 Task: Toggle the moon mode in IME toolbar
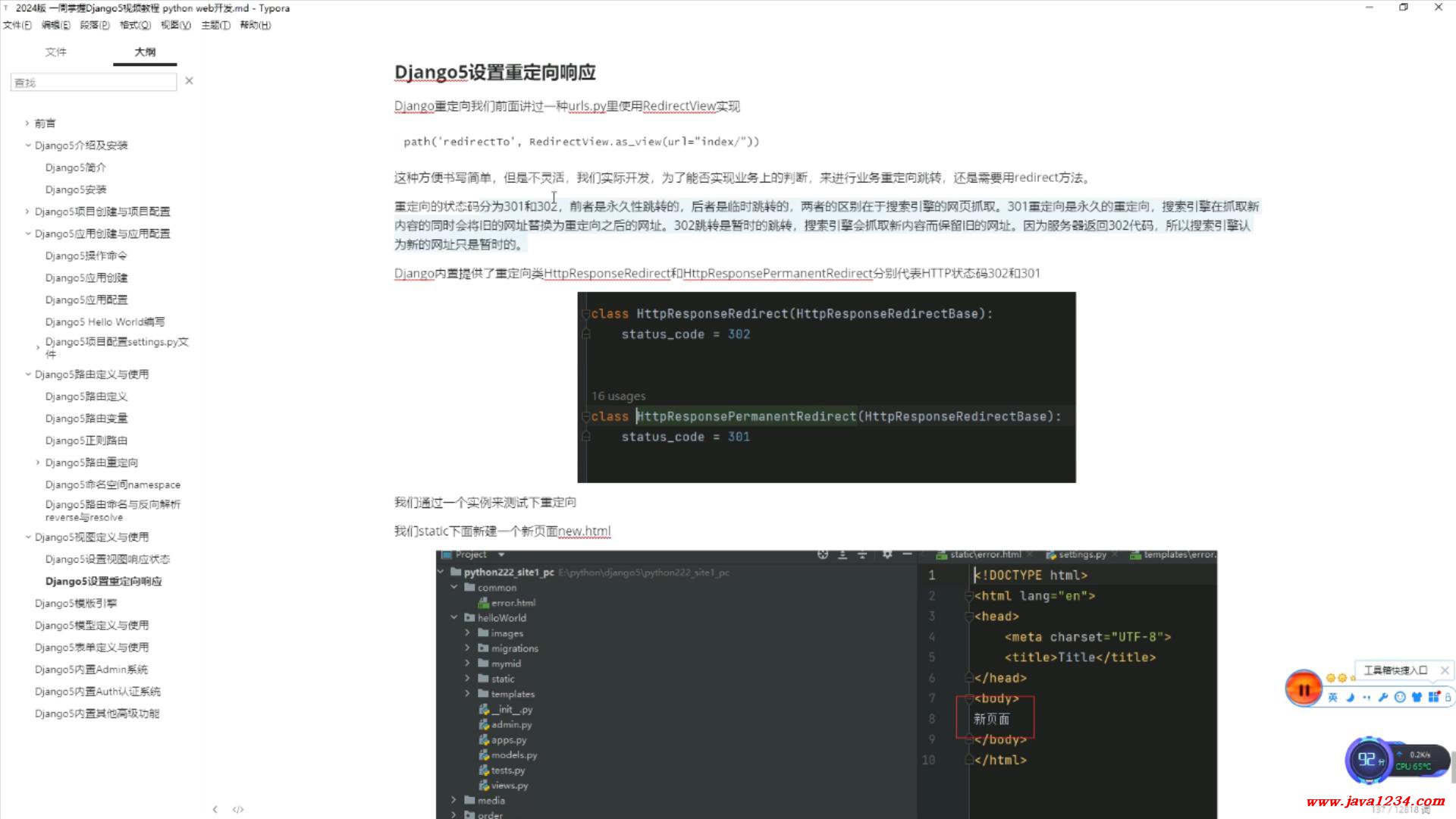1350,698
